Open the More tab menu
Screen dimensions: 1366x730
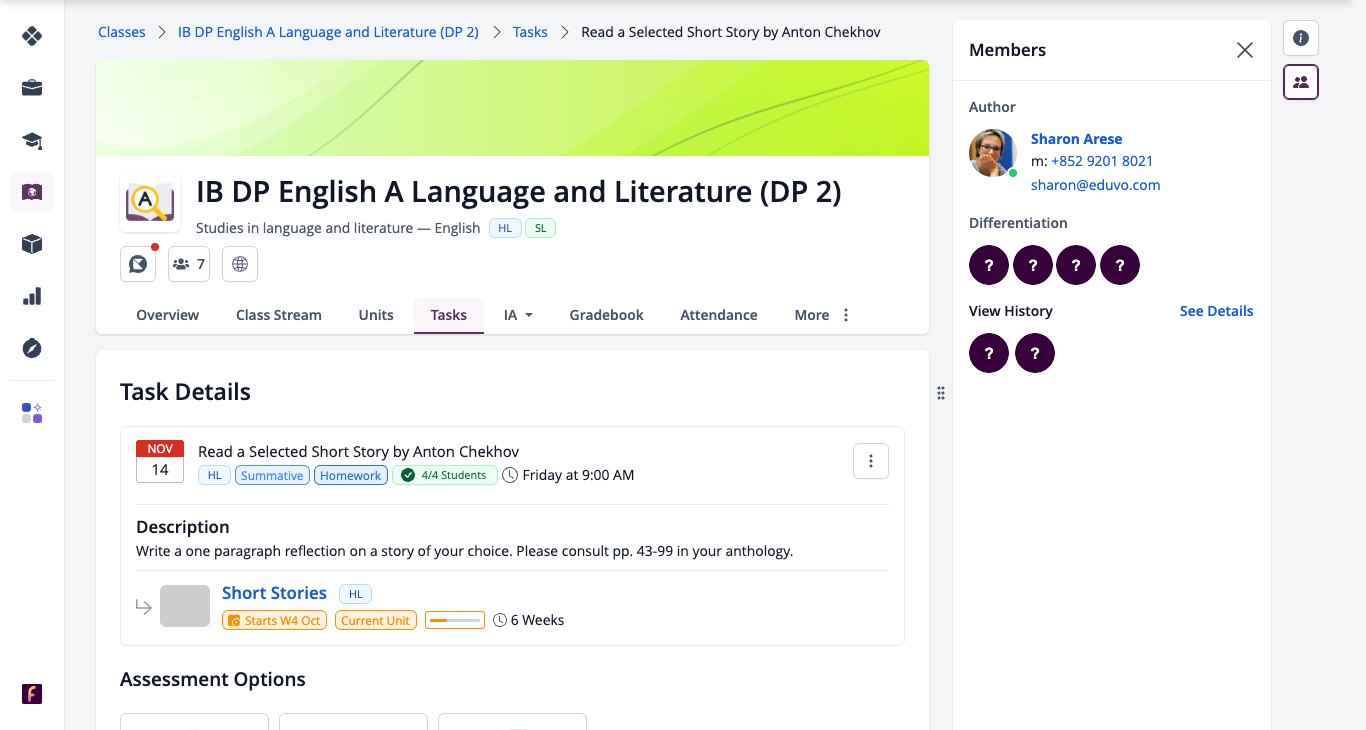point(823,315)
